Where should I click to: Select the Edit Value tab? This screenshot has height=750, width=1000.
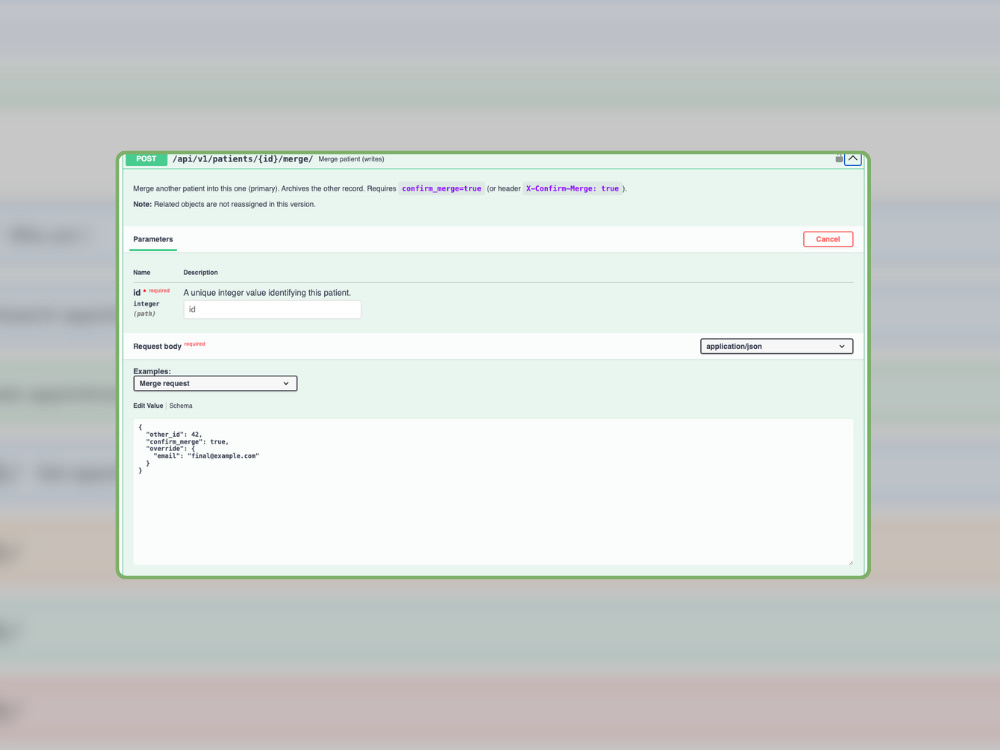pos(148,406)
